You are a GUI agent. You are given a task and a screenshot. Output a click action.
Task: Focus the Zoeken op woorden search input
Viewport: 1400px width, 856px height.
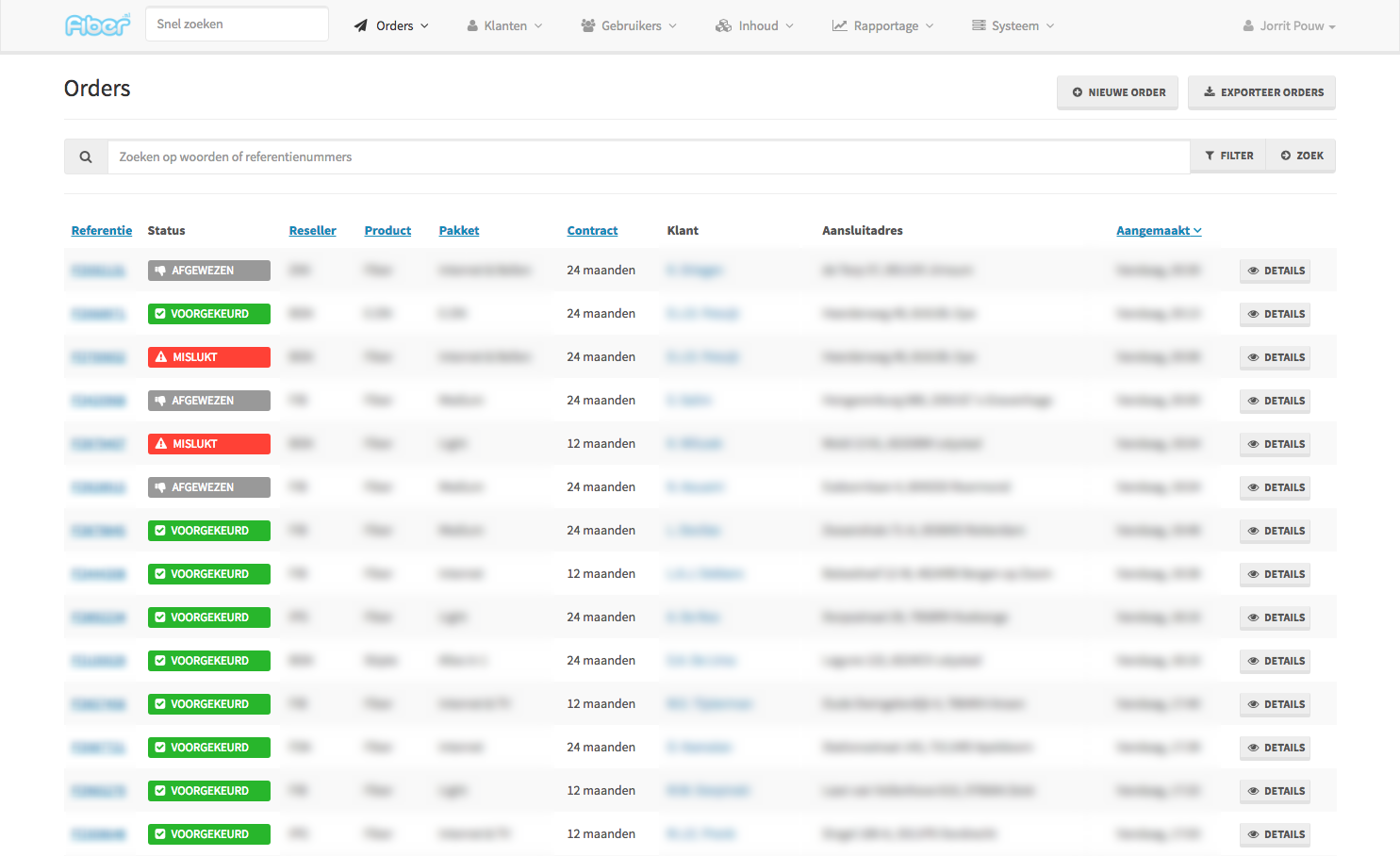click(648, 156)
